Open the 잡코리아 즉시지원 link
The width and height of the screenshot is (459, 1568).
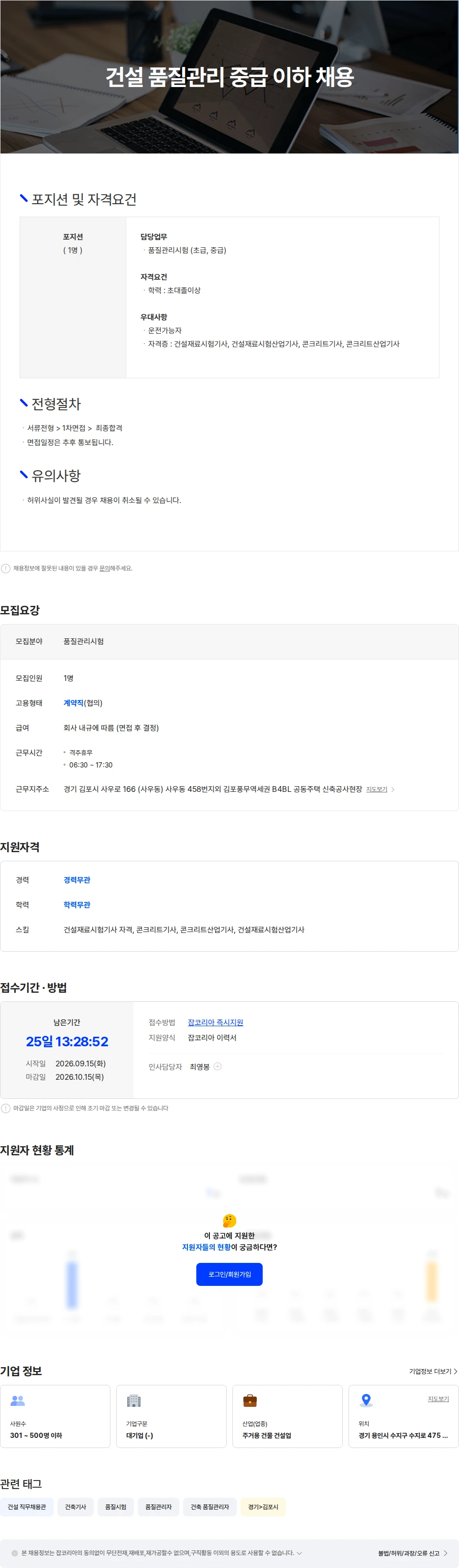pyautogui.click(x=215, y=1022)
